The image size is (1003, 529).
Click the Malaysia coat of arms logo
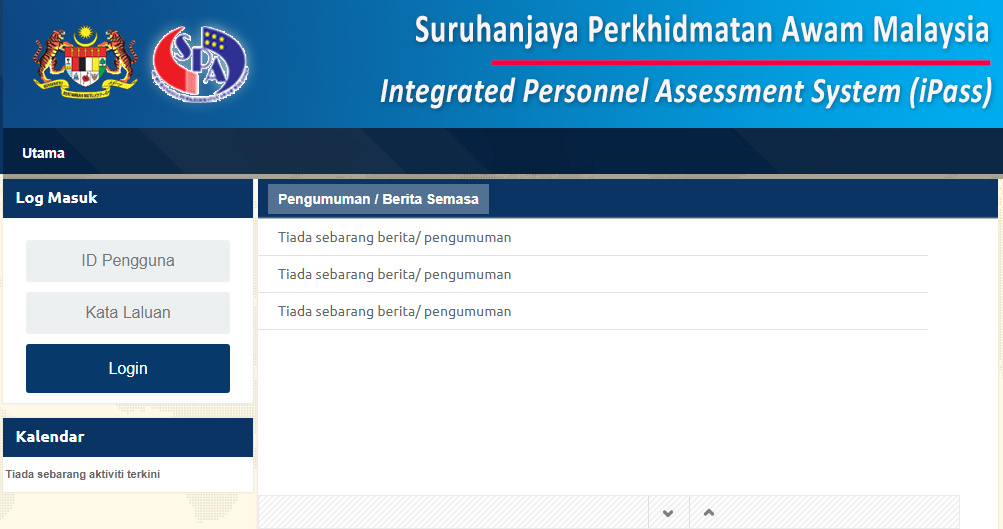point(86,62)
